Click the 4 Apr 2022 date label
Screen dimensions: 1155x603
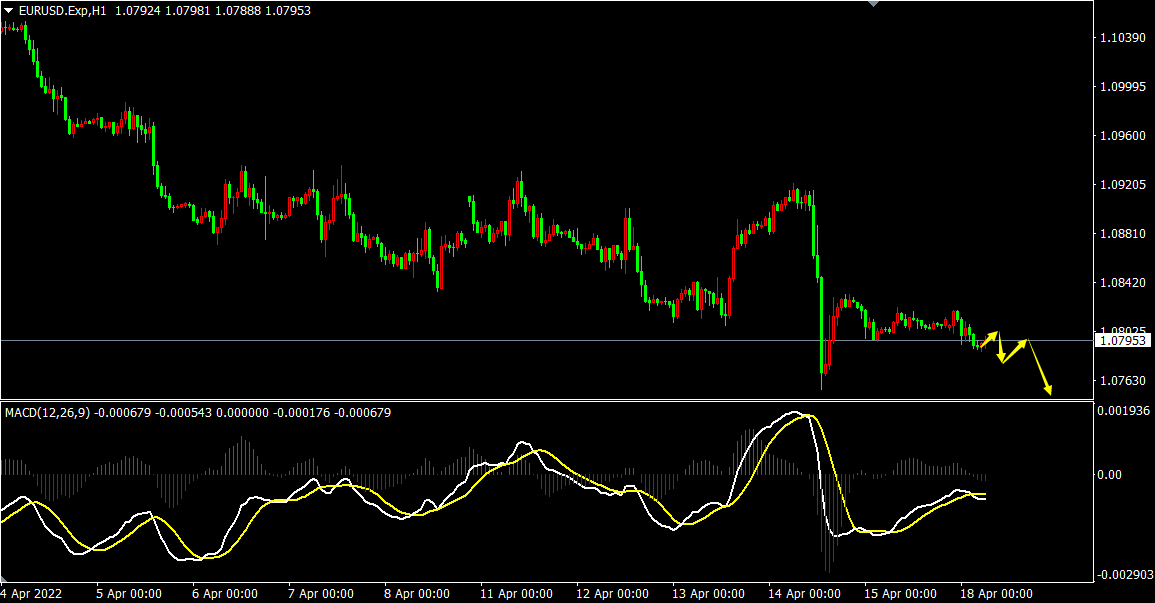(34, 593)
